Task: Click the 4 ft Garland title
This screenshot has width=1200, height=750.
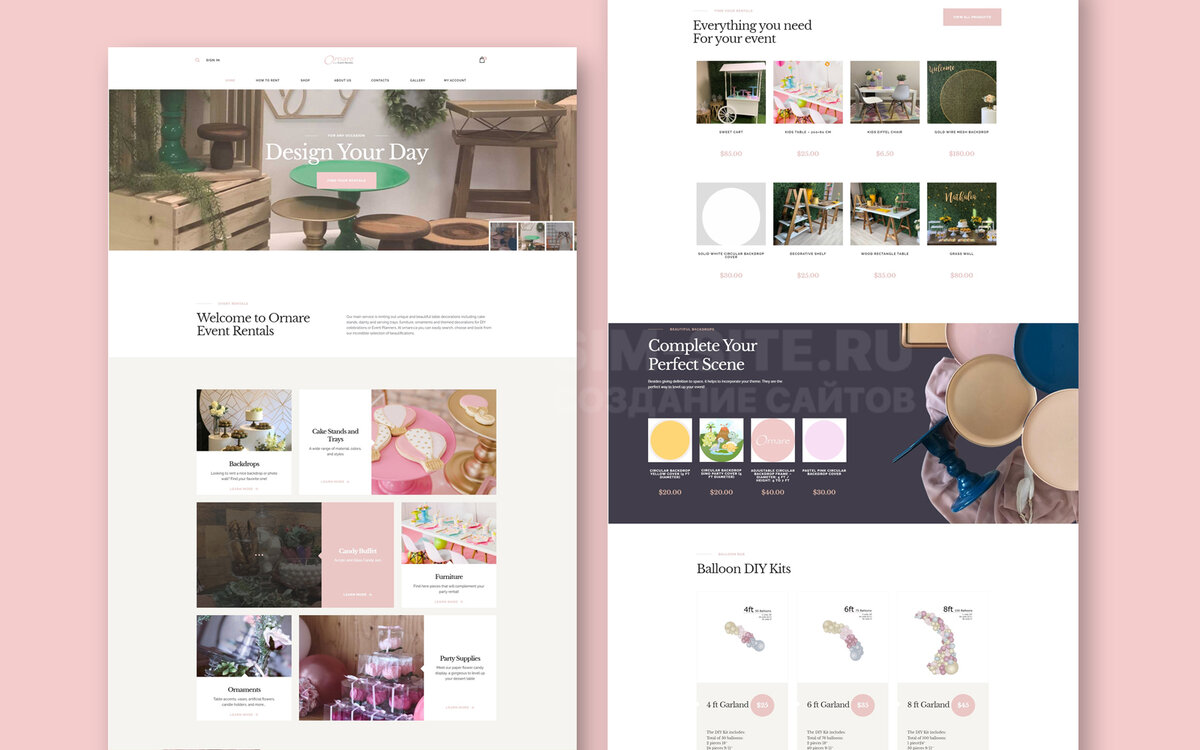Action: tap(727, 705)
